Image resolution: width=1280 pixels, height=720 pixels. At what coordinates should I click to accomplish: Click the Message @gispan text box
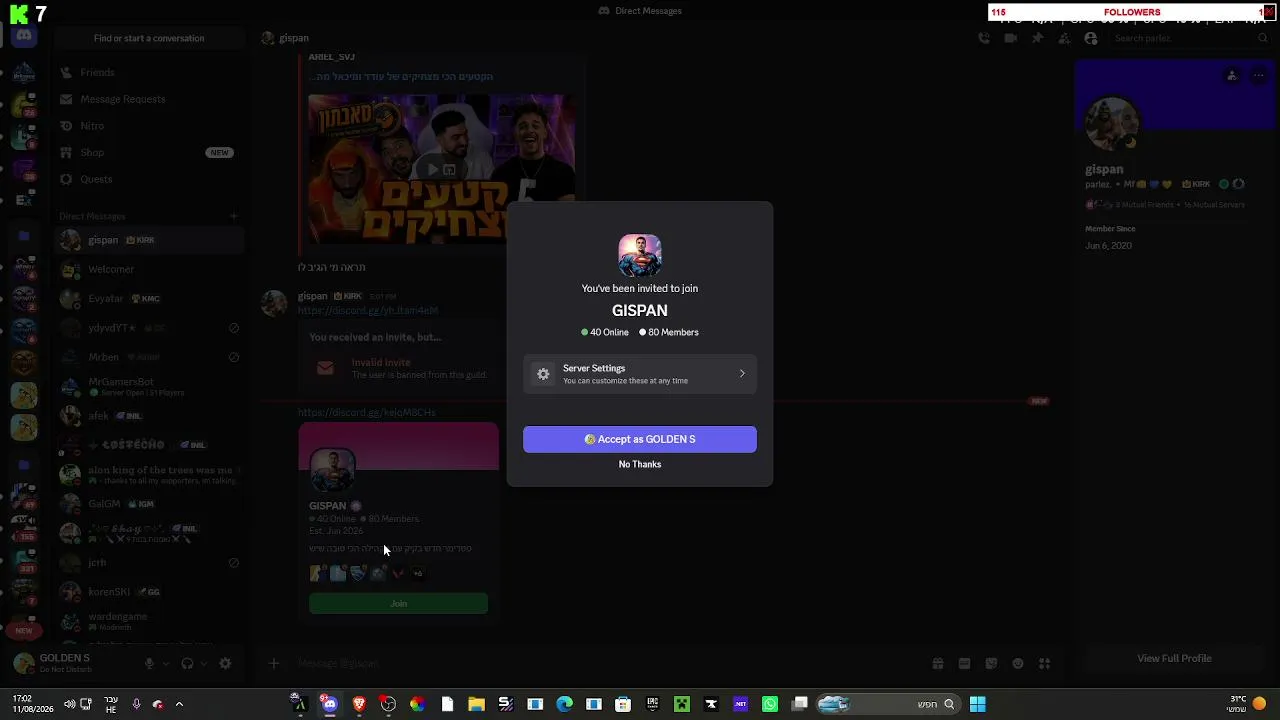[x=600, y=663]
